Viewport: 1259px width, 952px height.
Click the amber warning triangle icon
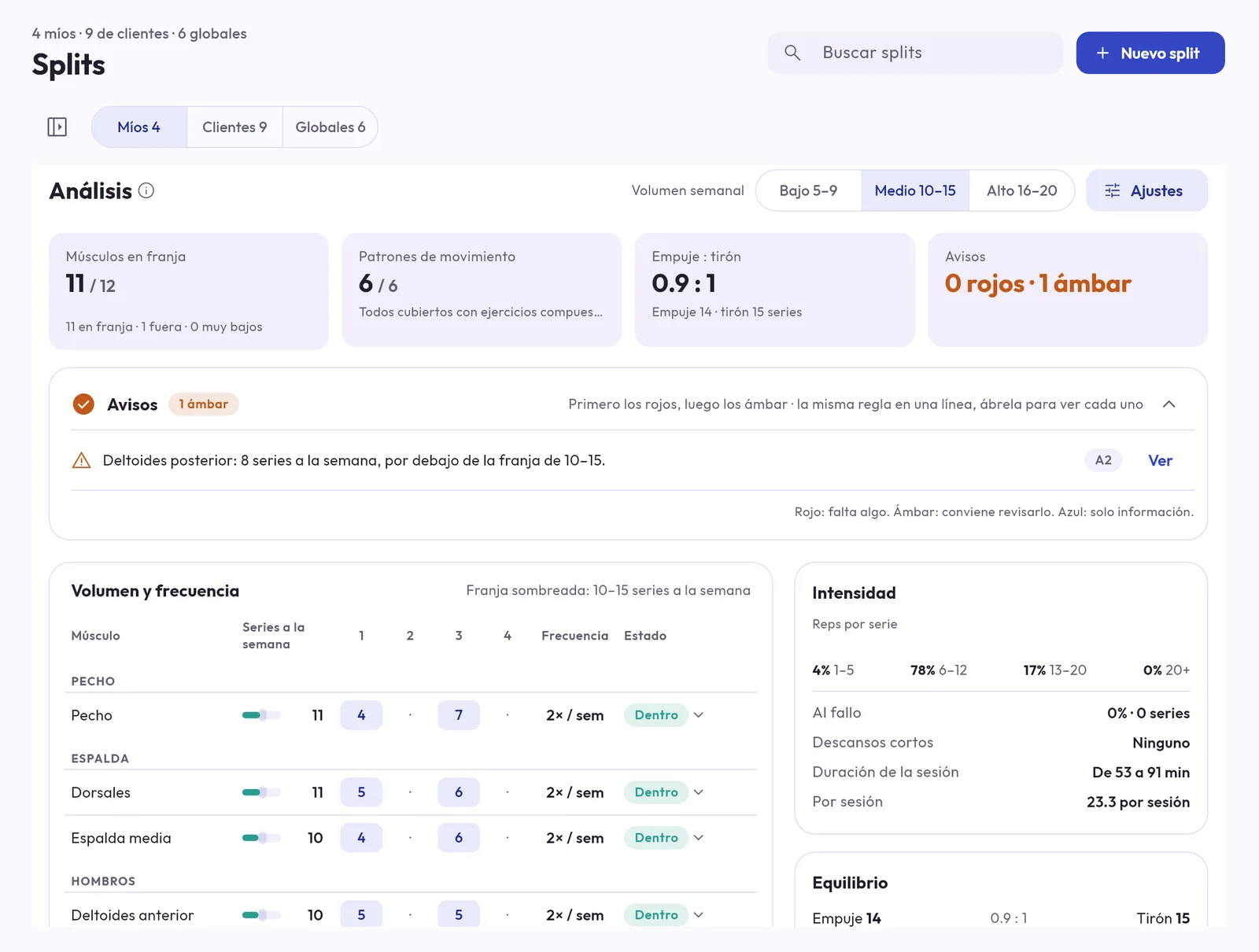point(81,460)
